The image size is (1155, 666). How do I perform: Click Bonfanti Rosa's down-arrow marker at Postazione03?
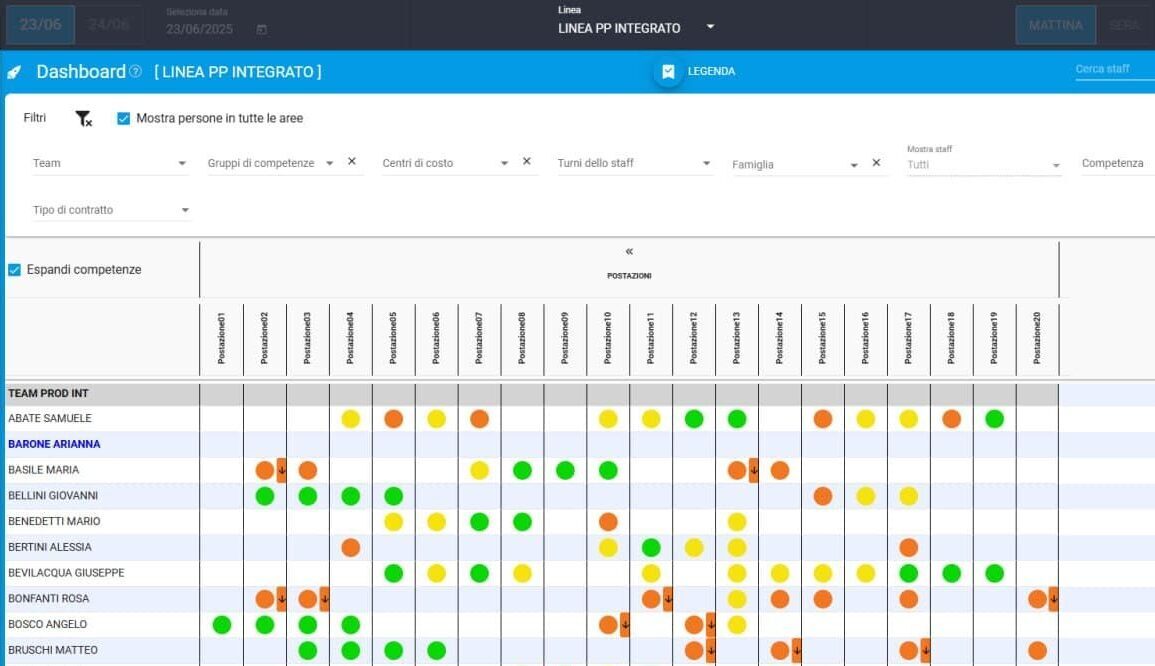tap(324, 599)
